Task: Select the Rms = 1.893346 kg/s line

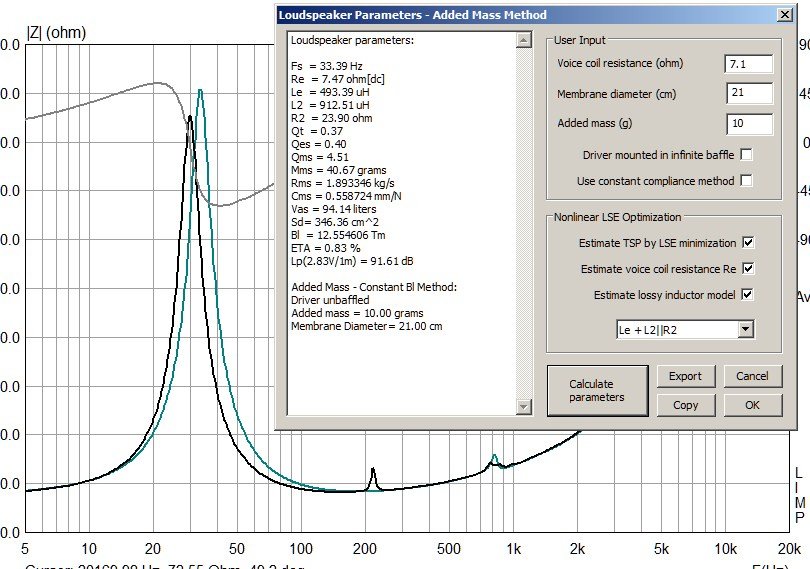Action: [x=342, y=183]
